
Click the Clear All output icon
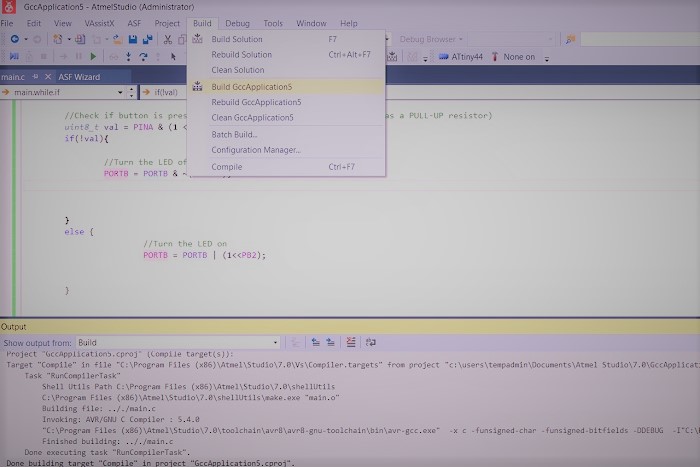coord(351,342)
